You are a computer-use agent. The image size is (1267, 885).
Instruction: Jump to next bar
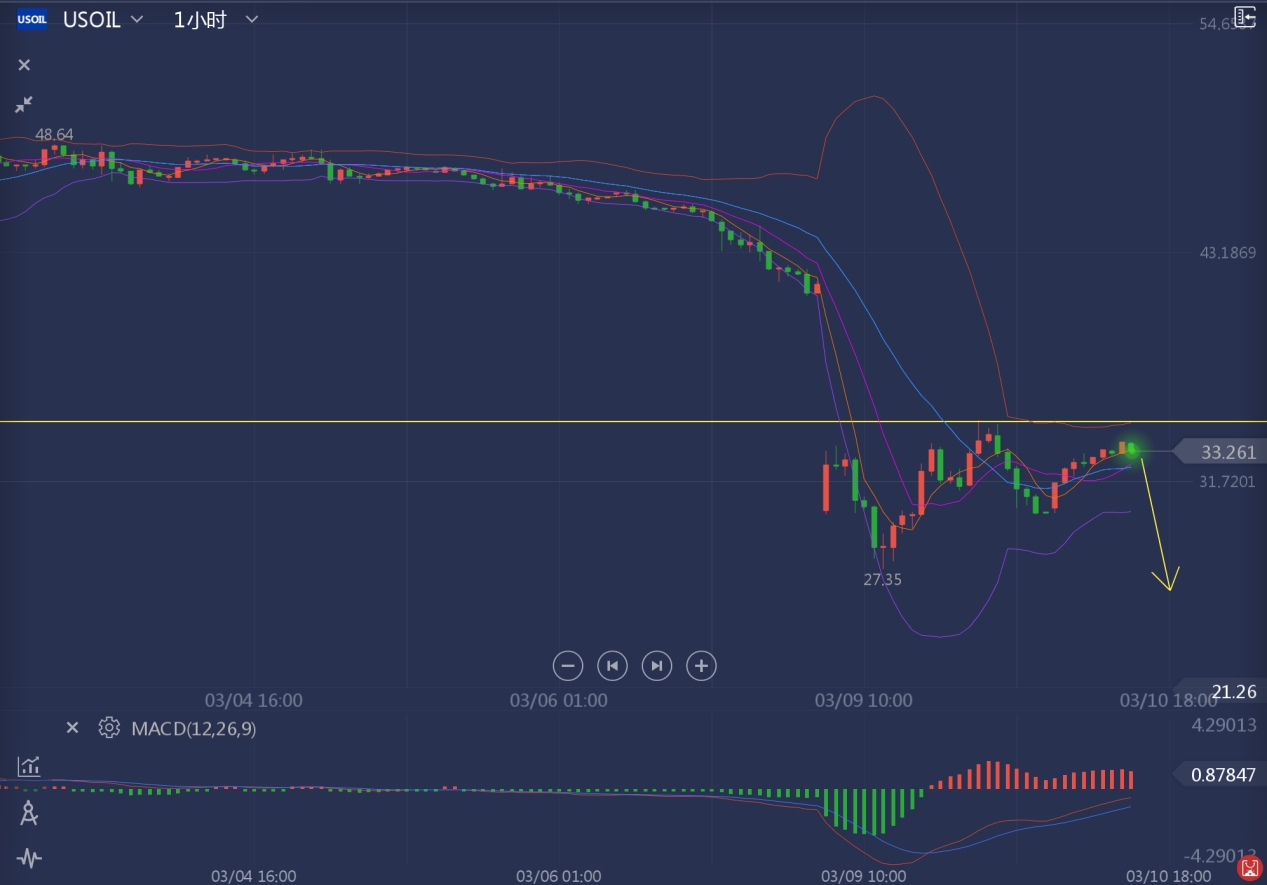(x=657, y=666)
